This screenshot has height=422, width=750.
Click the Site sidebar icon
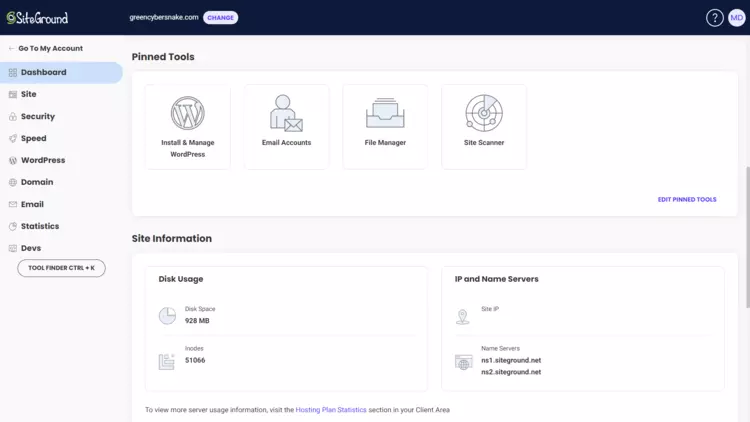point(13,95)
